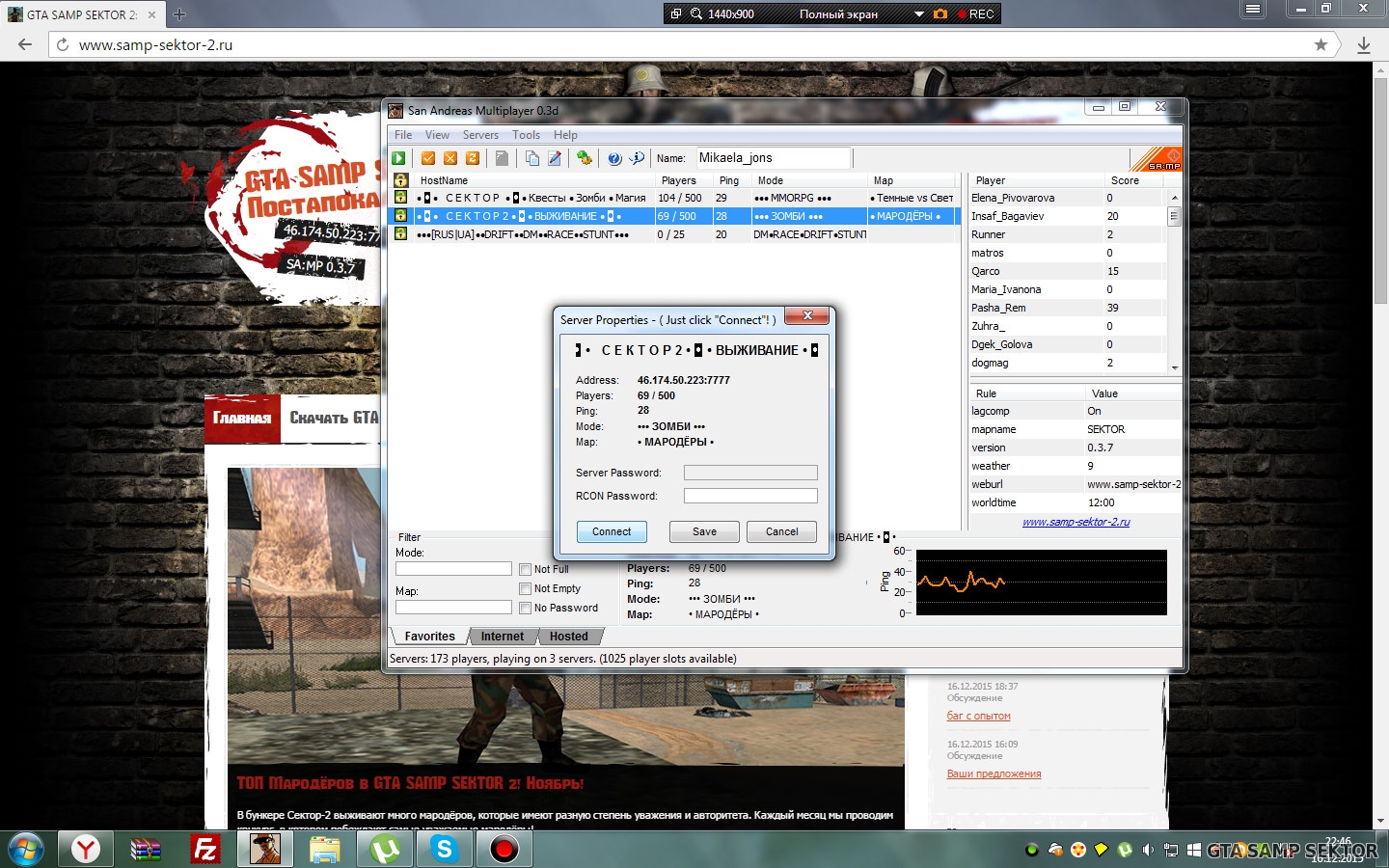Click the Refresh Server orange toolbar icon
This screenshot has height=868, width=1389.
pos(473,158)
